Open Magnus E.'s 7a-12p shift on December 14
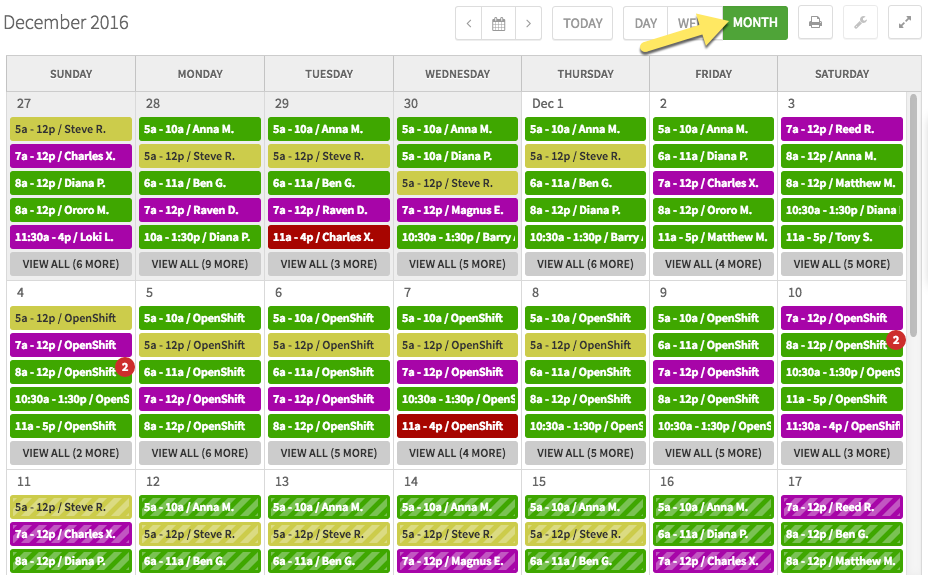This screenshot has height=585, width=928. click(457, 561)
